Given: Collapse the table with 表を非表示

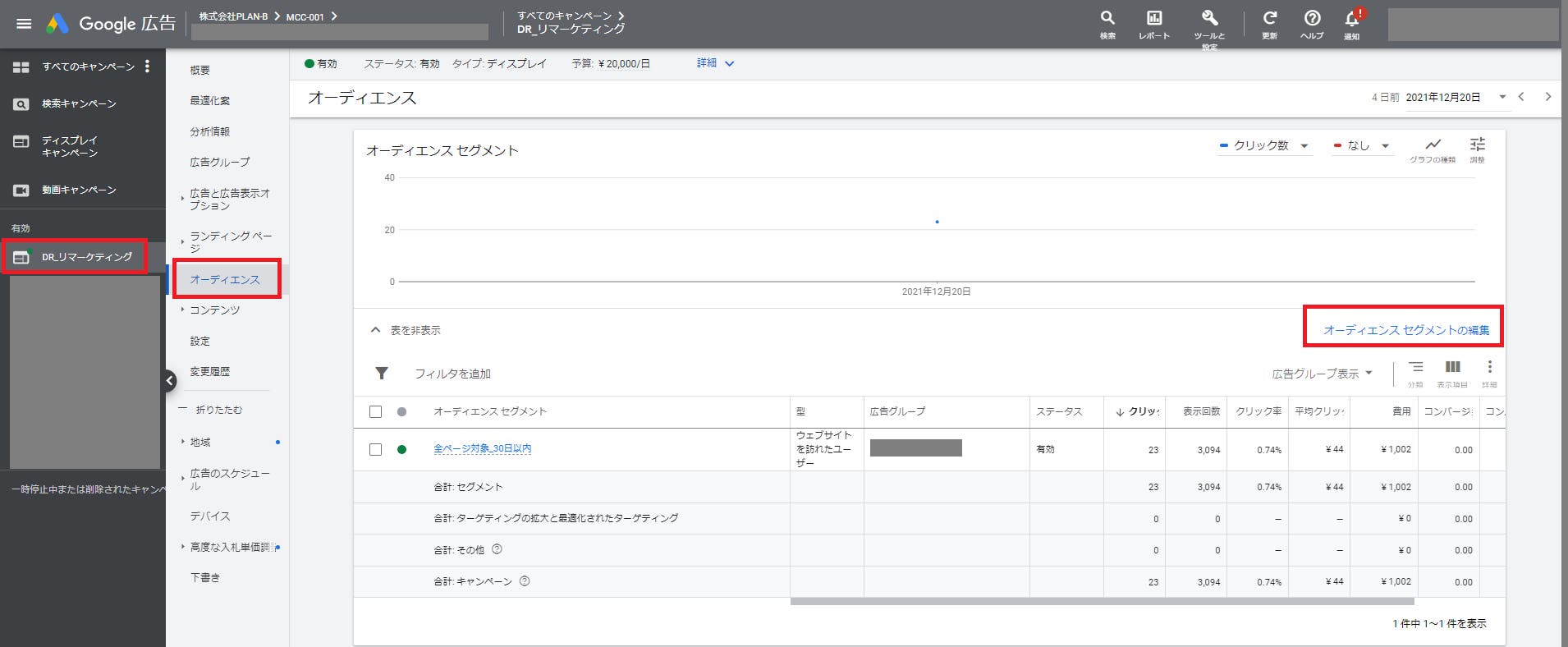Looking at the screenshot, I should coord(406,330).
